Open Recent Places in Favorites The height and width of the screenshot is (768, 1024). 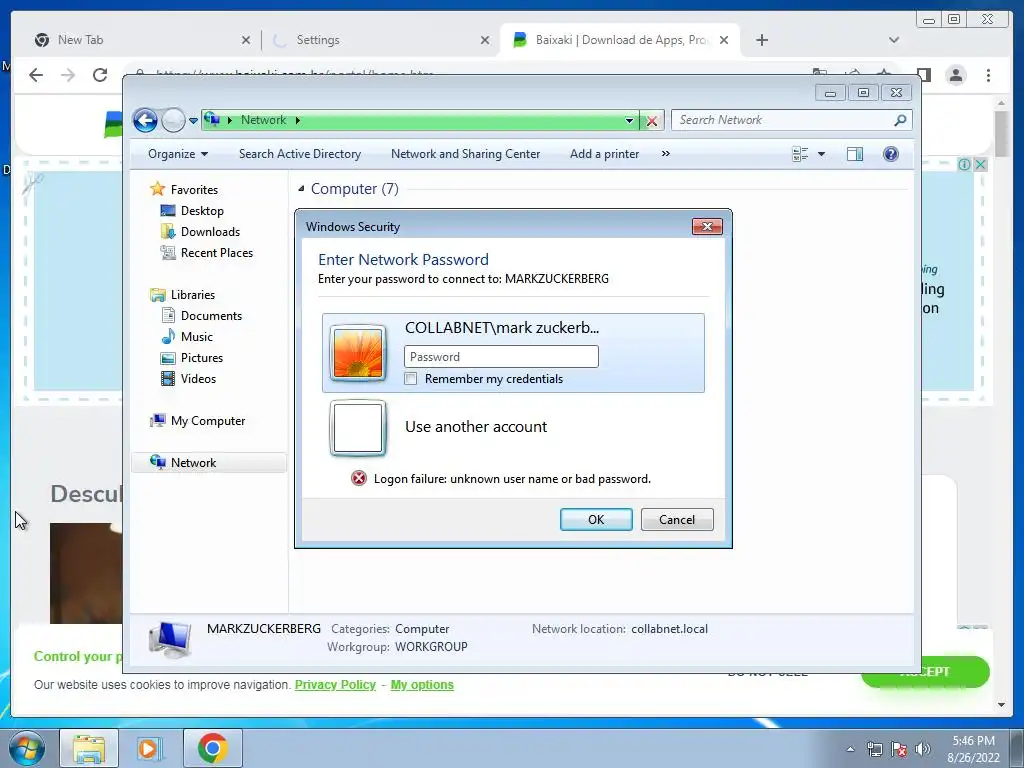216,253
